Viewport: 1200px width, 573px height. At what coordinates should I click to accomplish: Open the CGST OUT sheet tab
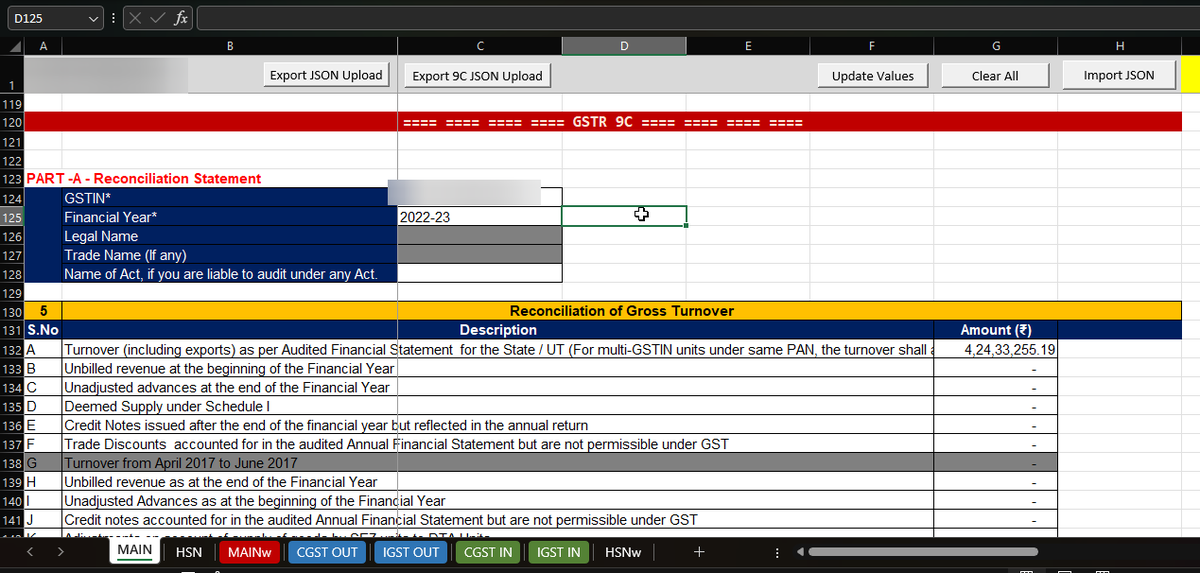327,552
